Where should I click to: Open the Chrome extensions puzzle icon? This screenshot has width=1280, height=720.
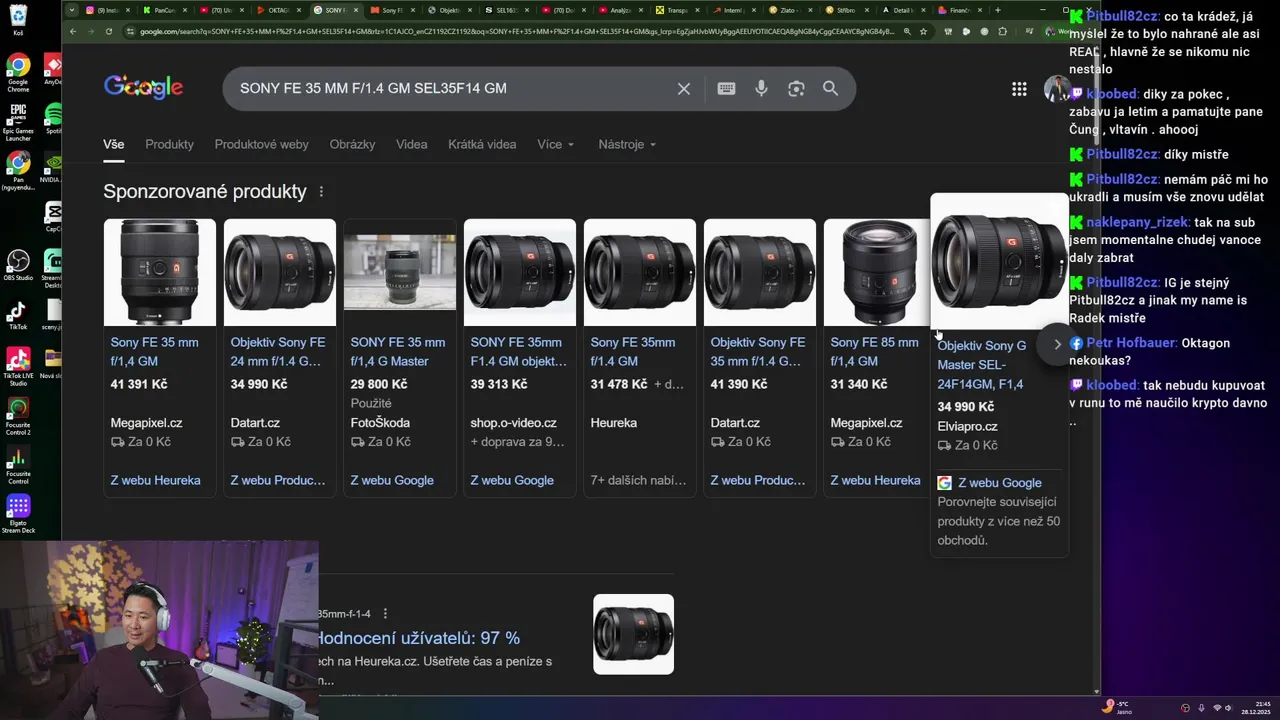1002,31
